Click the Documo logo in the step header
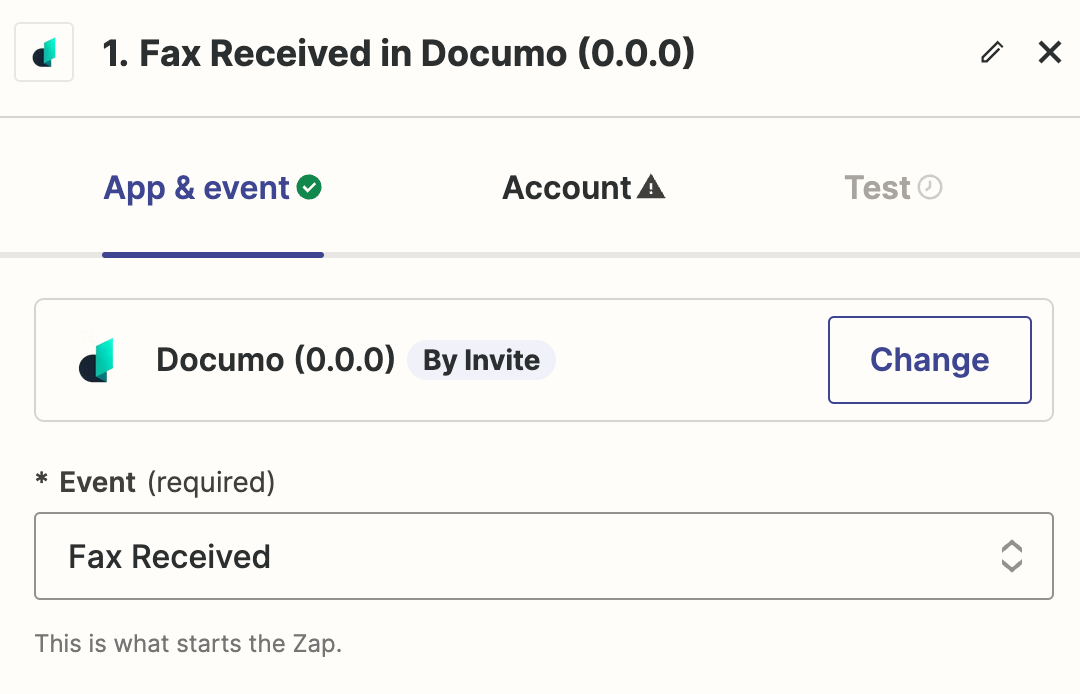Image resolution: width=1080 pixels, height=694 pixels. (44, 52)
